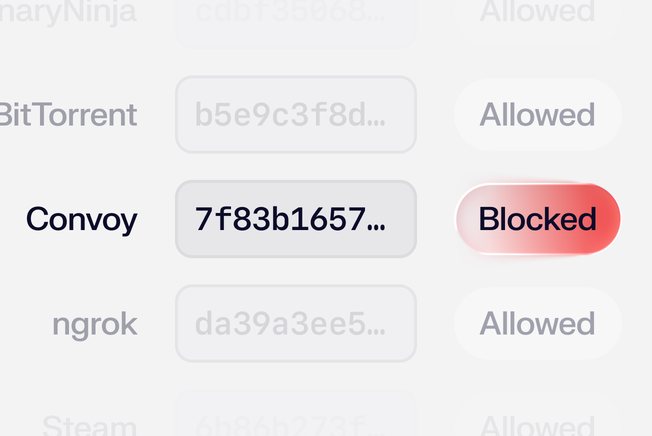
Task: Select the ngrok application label
Action: pos(95,324)
